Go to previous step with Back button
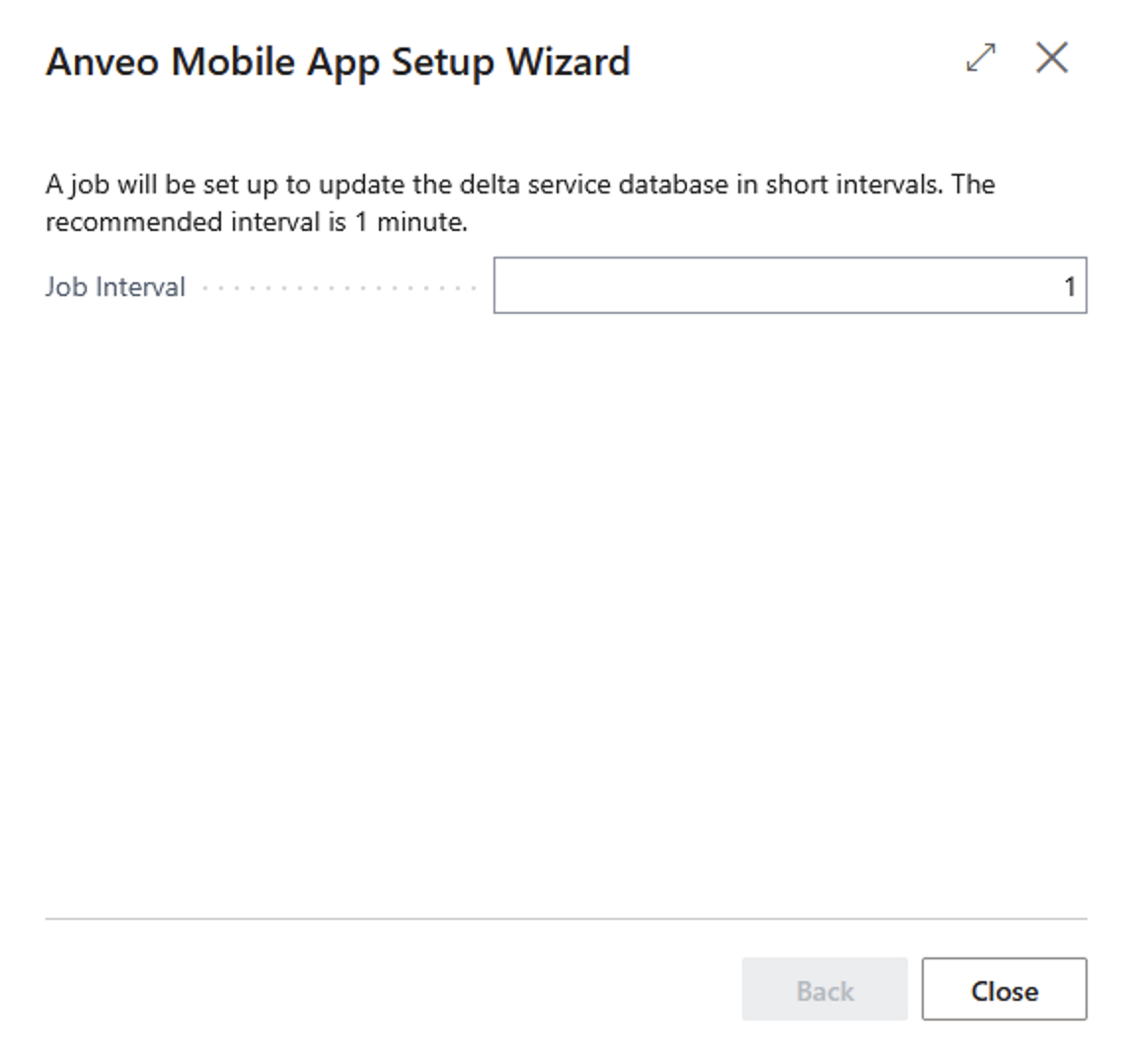 [824, 989]
